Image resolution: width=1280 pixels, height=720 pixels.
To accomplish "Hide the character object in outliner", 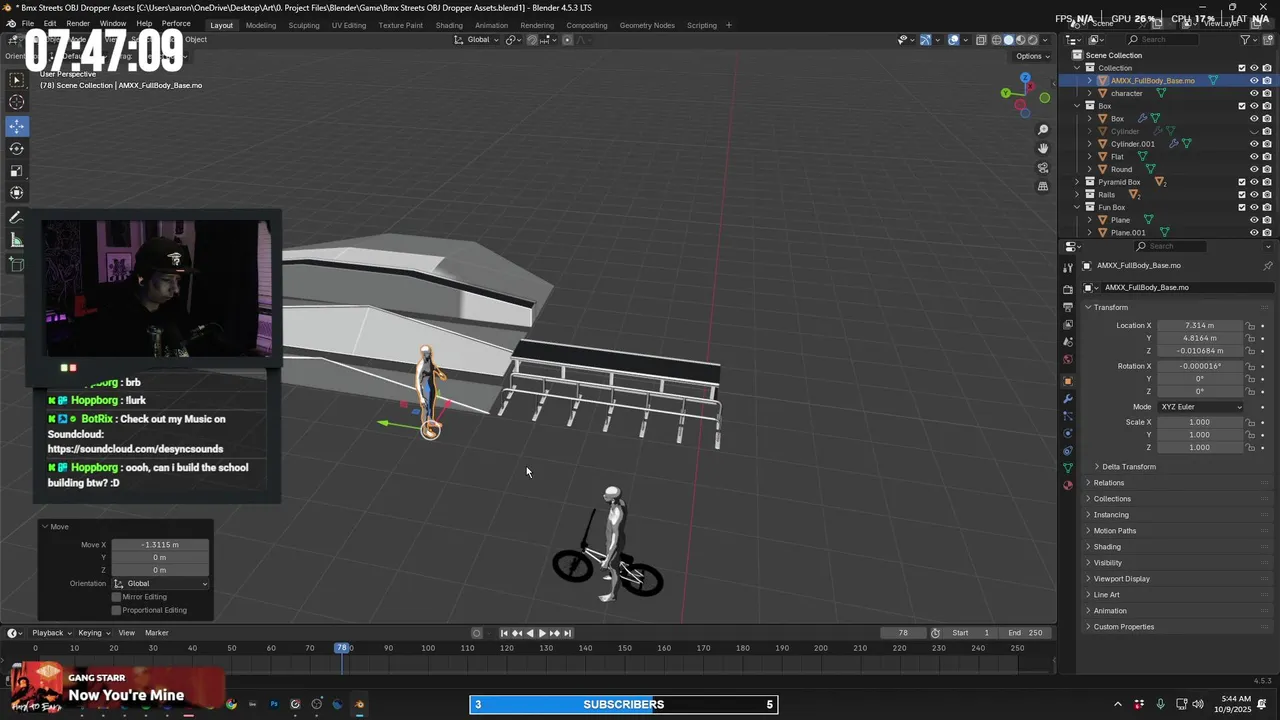I will click(x=1254, y=93).
